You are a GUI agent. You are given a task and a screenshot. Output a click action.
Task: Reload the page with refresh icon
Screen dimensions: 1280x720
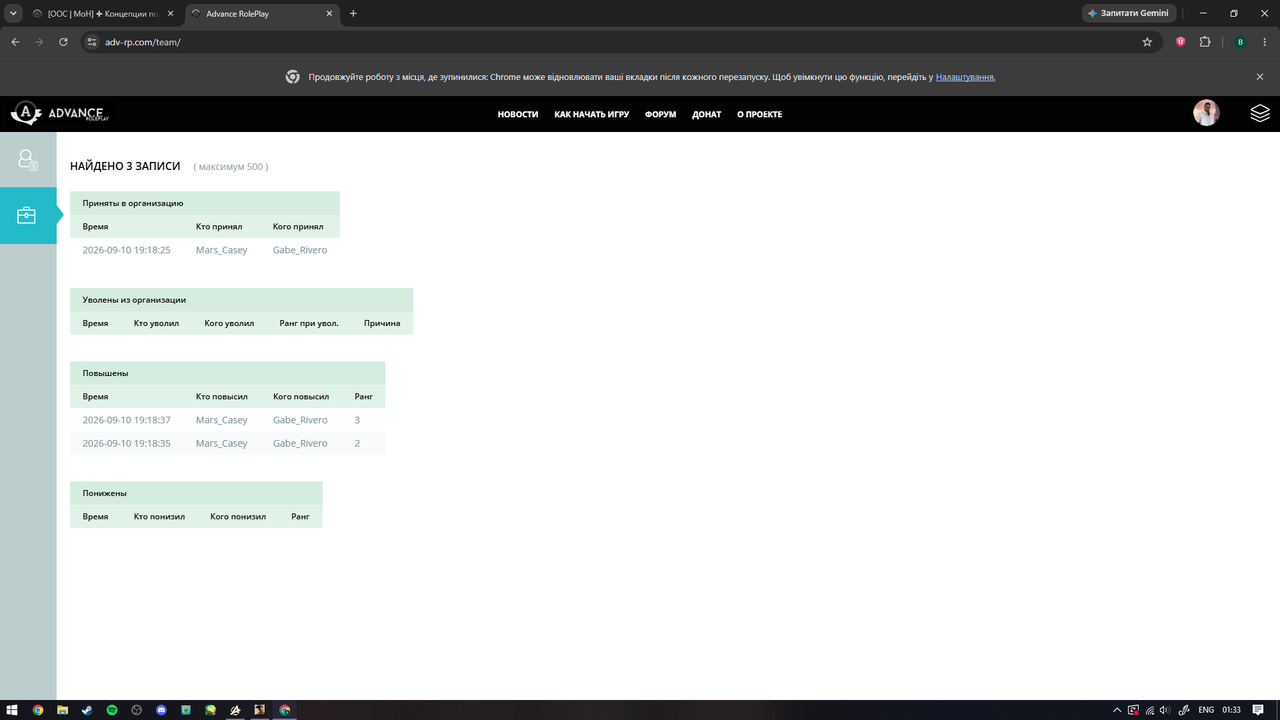coord(63,42)
